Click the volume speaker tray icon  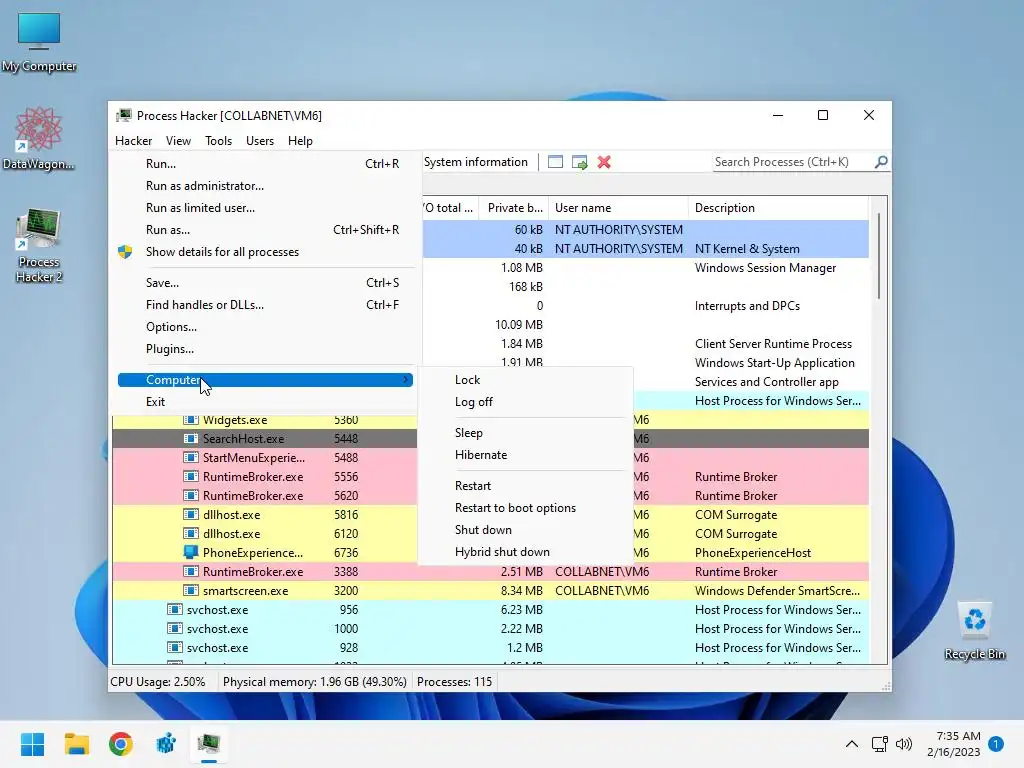click(x=904, y=744)
